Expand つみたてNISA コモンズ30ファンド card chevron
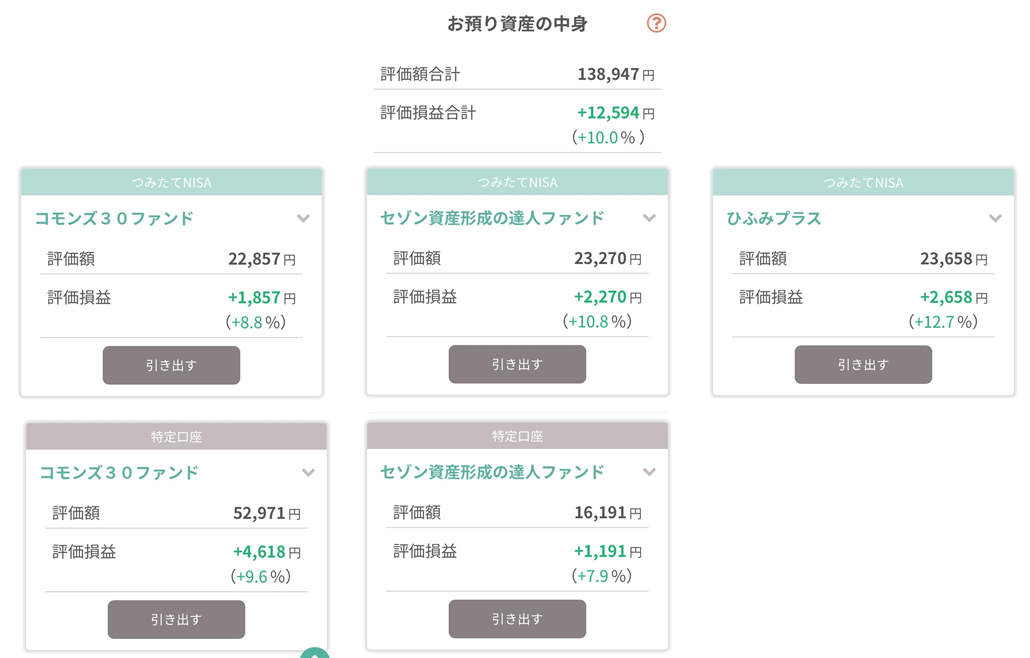 303,219
